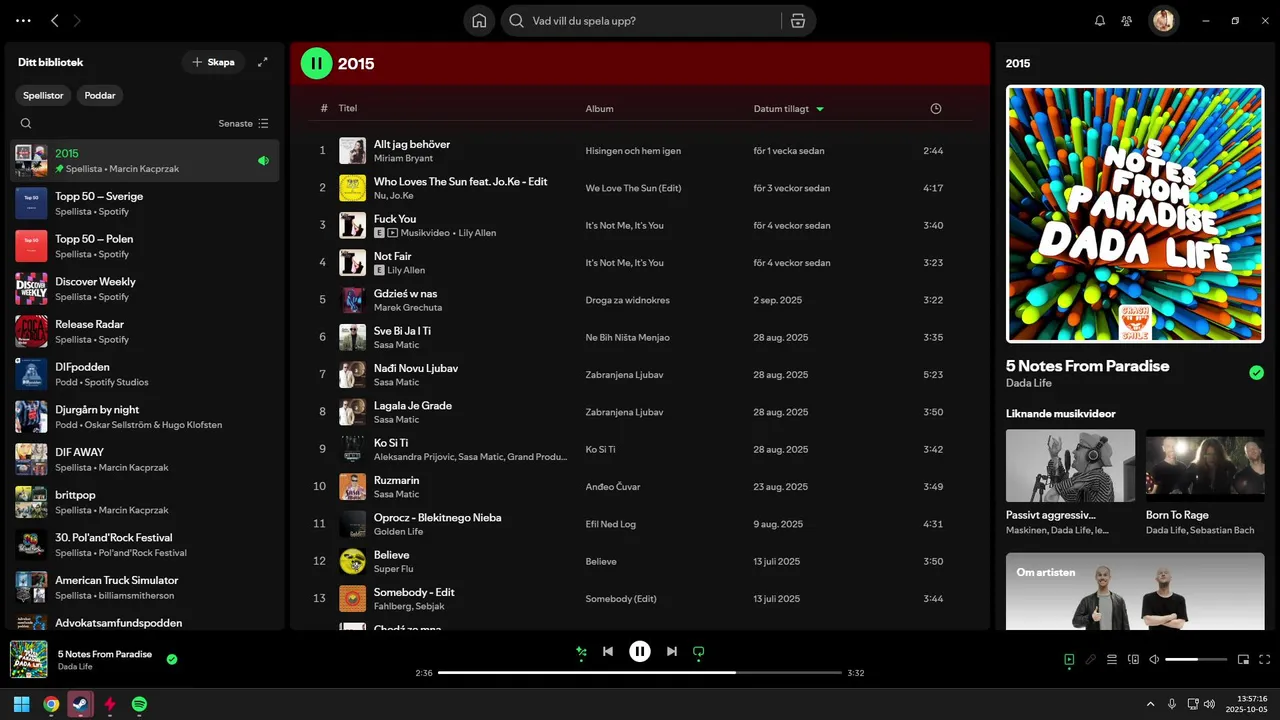Open Djurgårn by night podcast
The height and width of the screenshot is (720, 1280).
point(145,417)
